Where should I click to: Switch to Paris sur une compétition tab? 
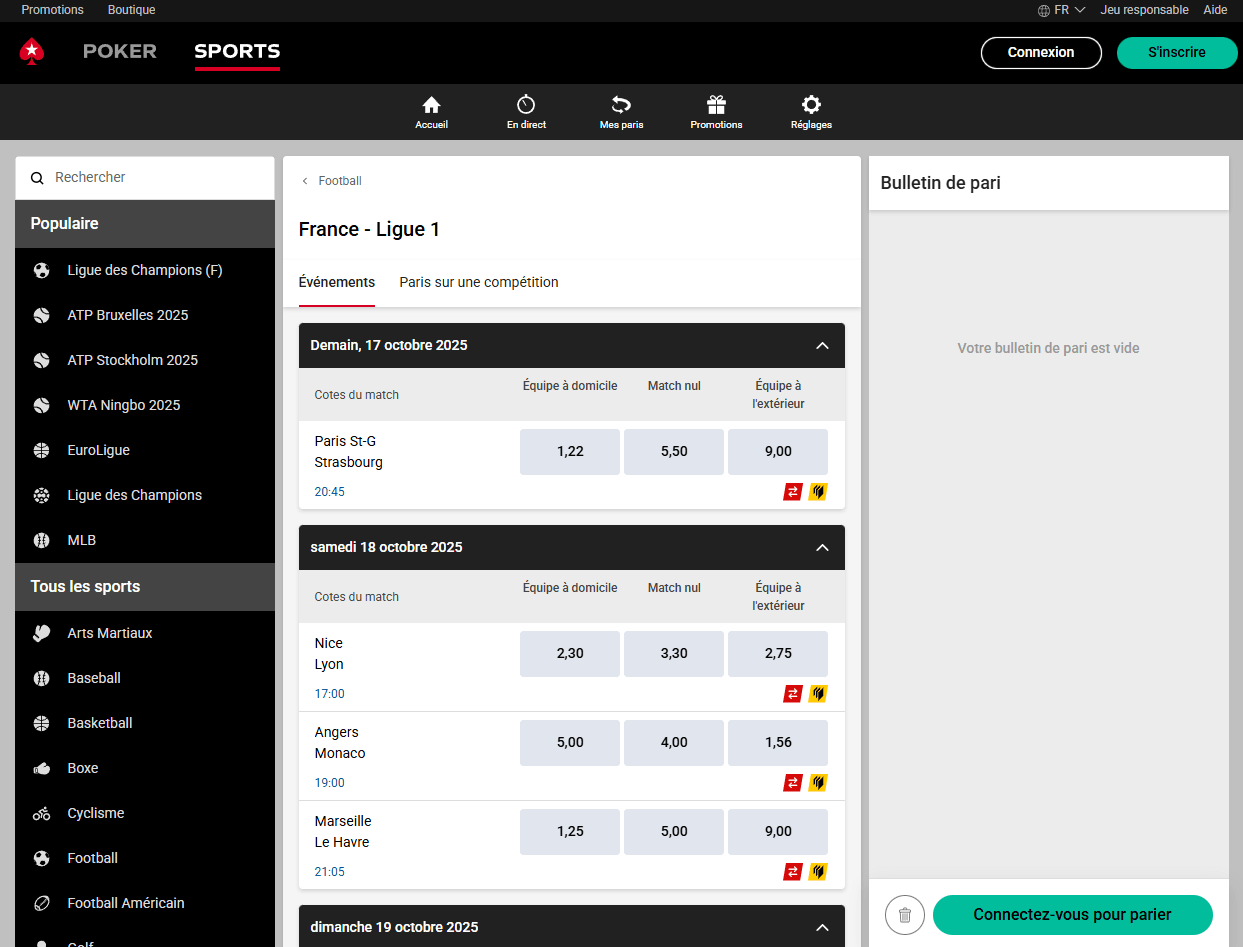click(479, 283)
